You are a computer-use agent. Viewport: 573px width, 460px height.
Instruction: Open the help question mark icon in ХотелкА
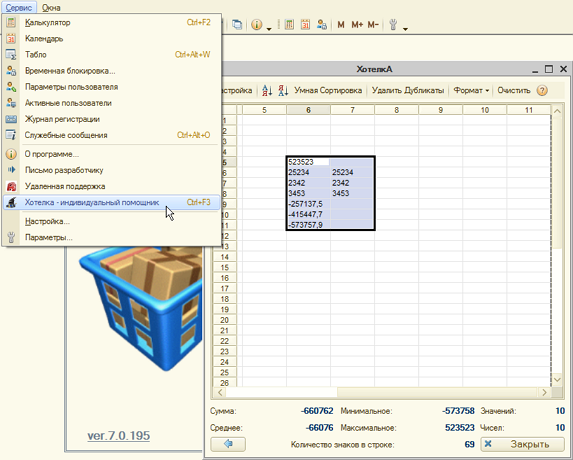click(542, 91)
